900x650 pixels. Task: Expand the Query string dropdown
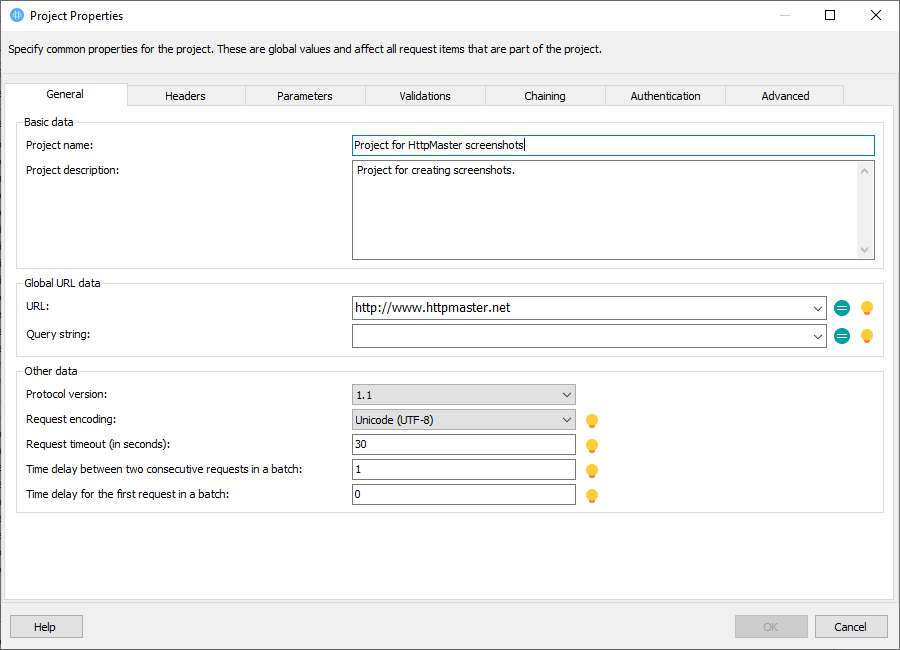(x=817, y=337)
